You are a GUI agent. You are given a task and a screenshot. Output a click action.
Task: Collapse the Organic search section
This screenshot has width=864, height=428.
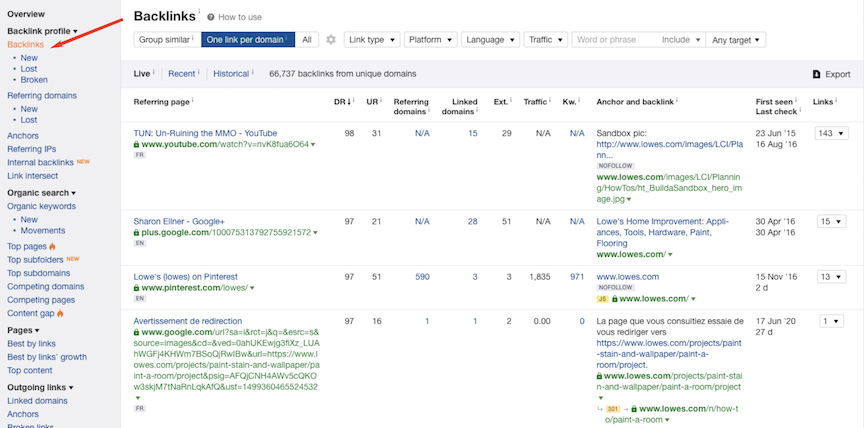click(x=41, y=193)
